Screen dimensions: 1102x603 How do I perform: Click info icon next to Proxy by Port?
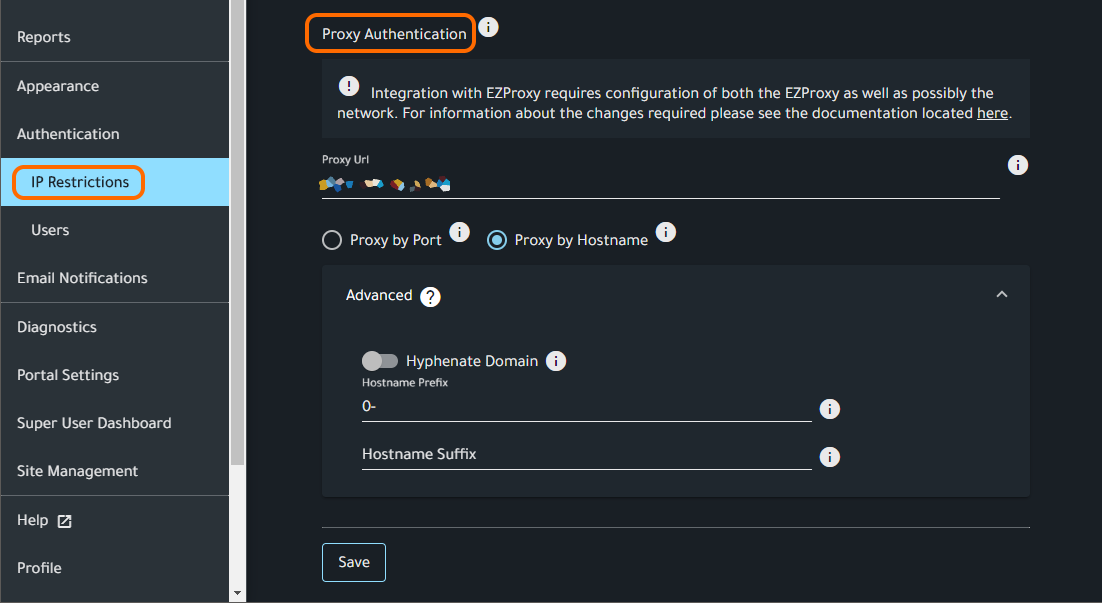tap(459, 232)
